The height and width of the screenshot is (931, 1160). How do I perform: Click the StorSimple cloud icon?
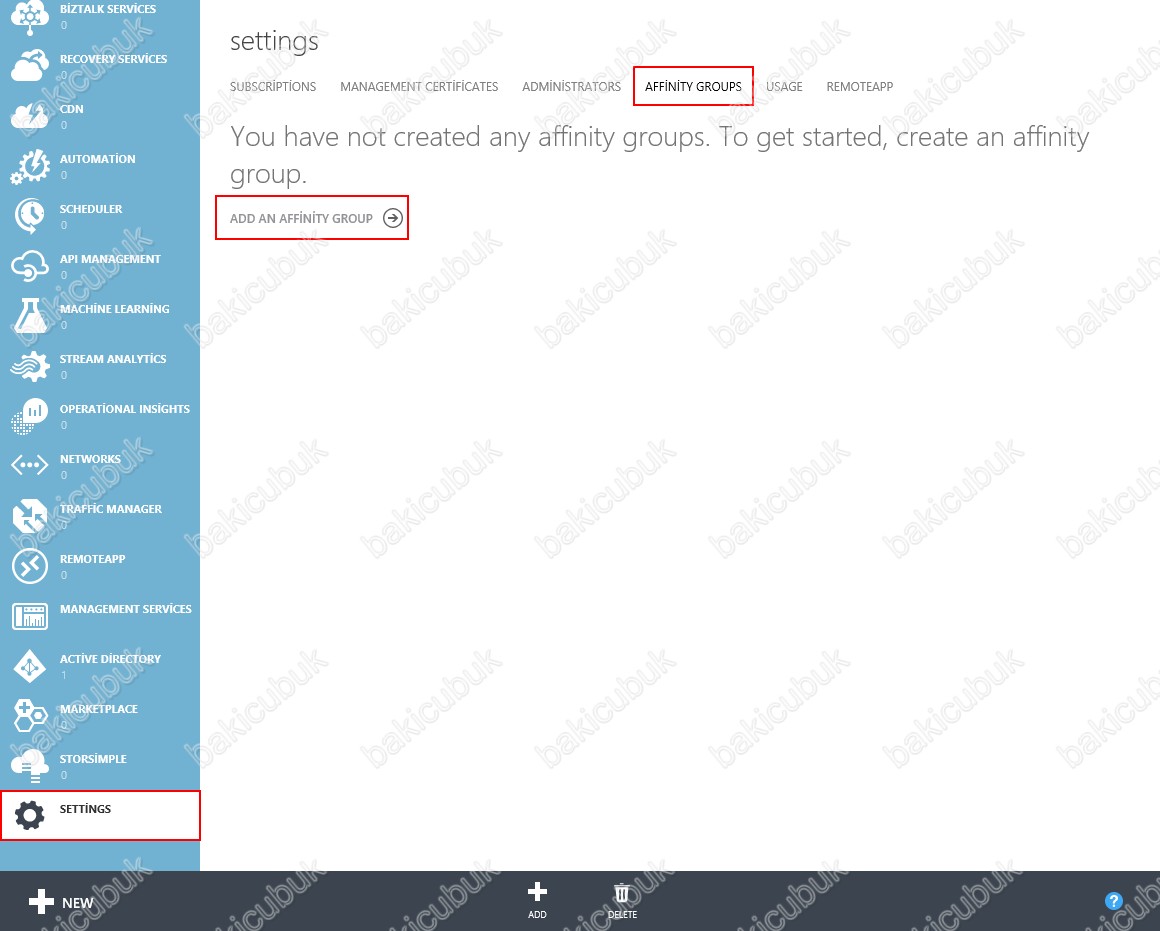point(30,766)
